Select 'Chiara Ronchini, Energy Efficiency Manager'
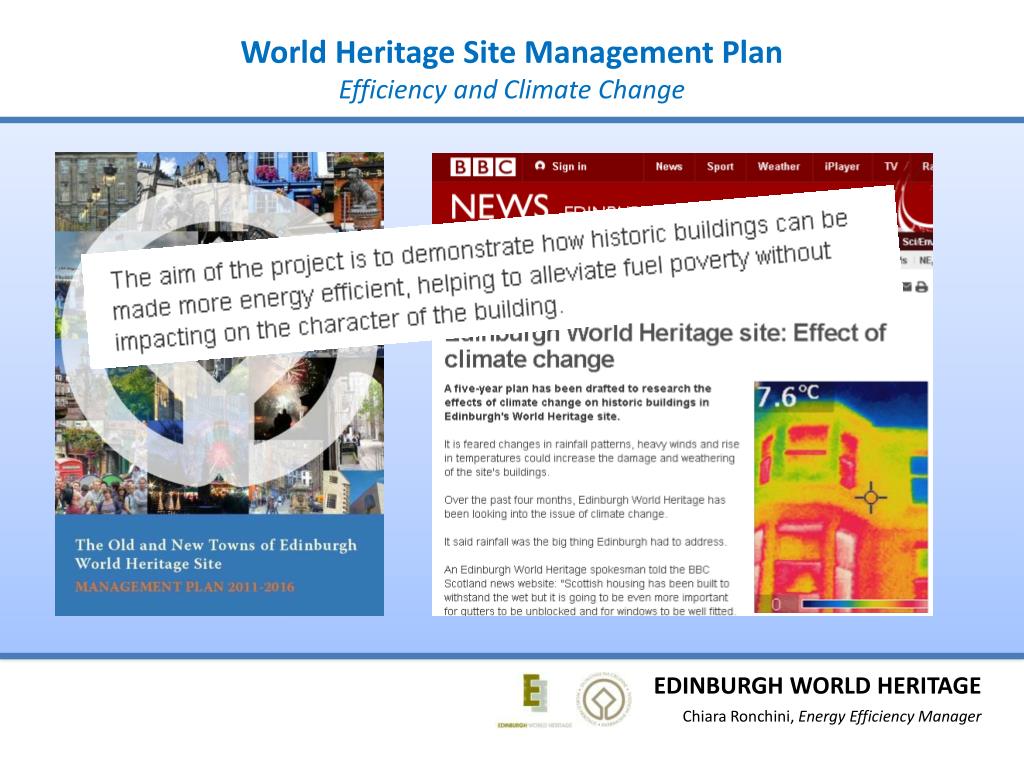 click(x=831, y=716)
